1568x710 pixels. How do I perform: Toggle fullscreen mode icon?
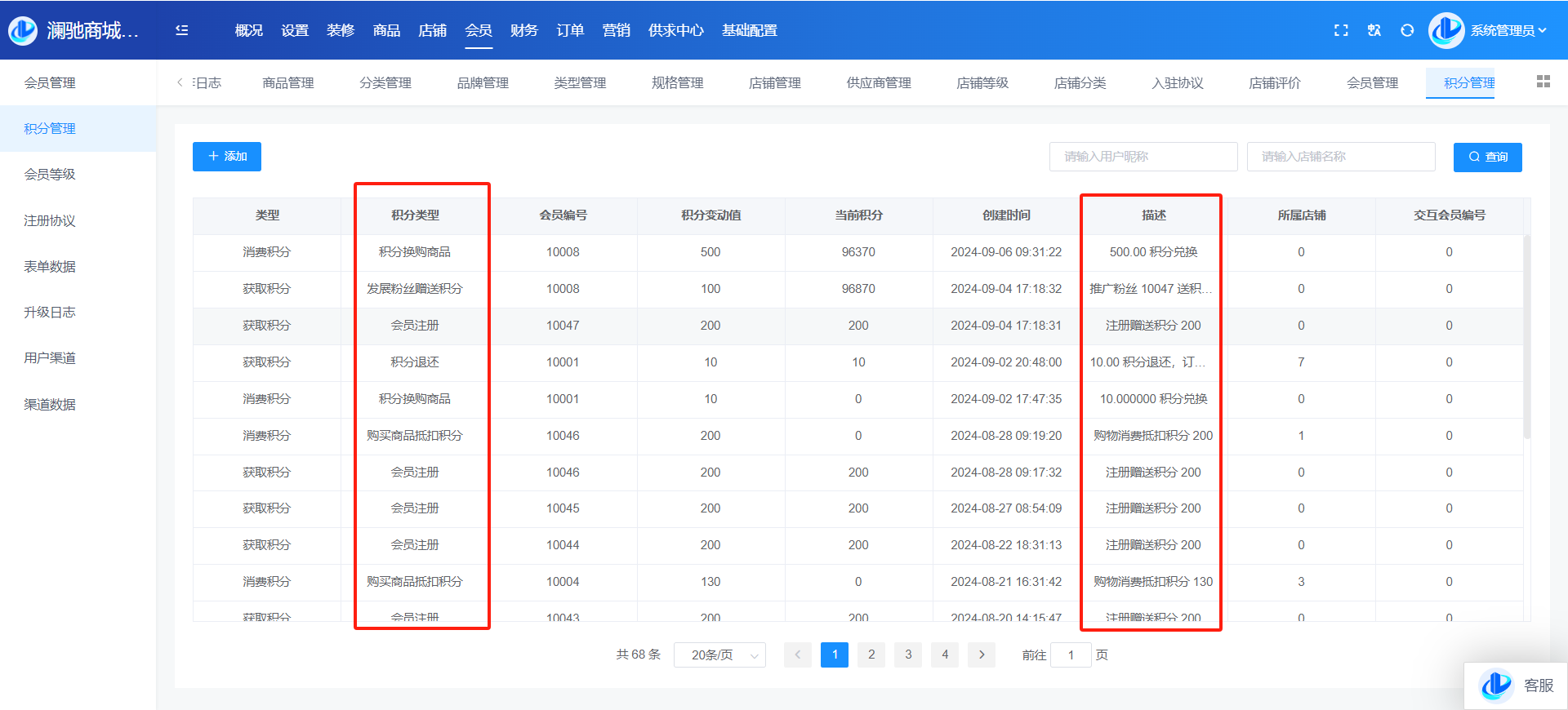pyautogui.click(x=1341, y=30)
